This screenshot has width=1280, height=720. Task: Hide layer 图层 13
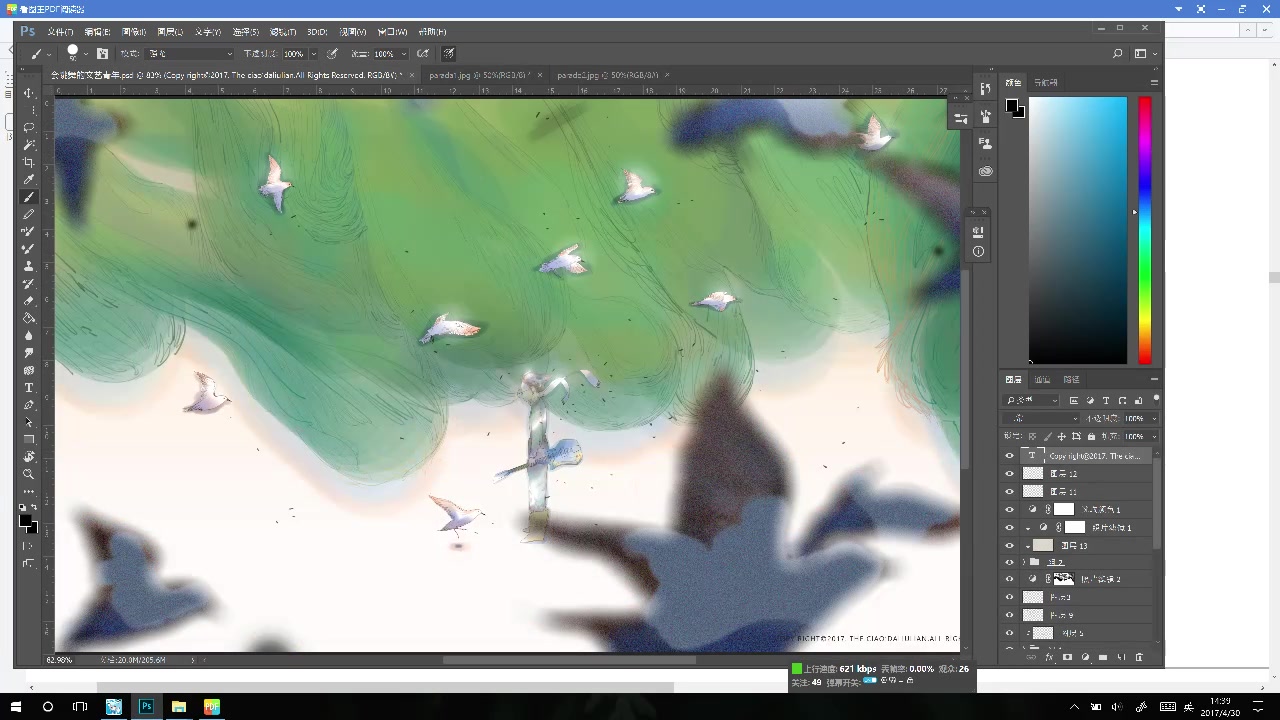(1009, 546)
